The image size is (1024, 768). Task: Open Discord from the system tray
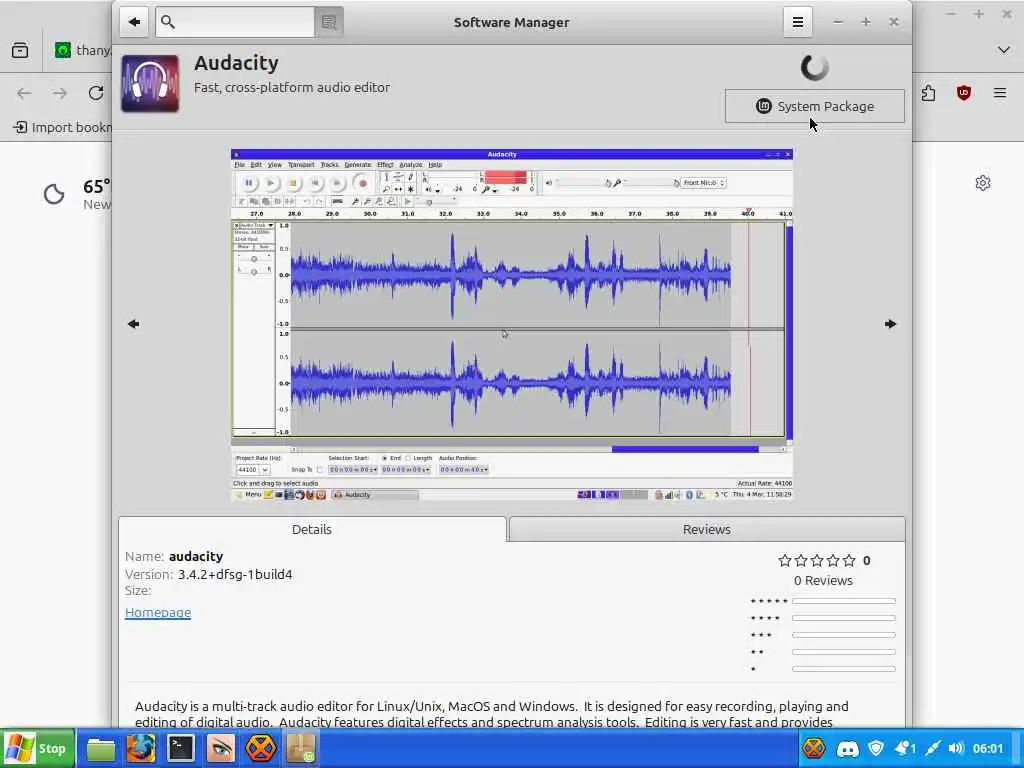click(848, 748)
